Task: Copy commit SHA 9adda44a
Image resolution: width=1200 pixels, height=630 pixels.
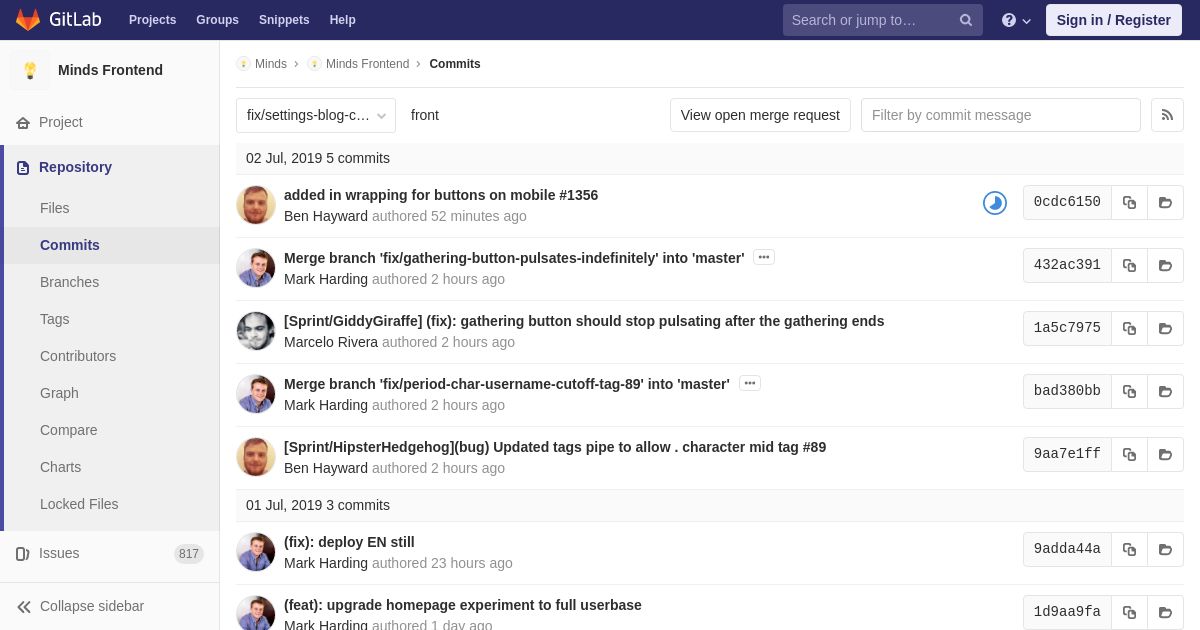Action: [1129, 549]
